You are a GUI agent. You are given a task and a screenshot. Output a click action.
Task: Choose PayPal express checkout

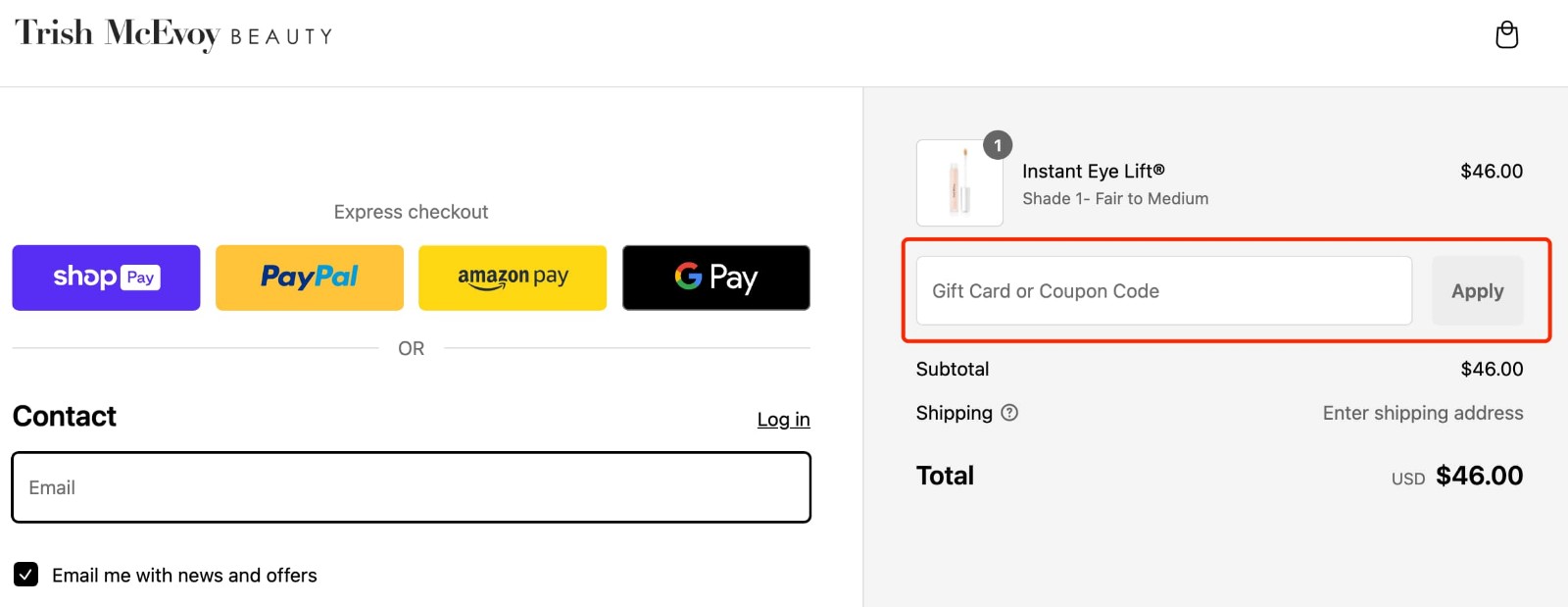click(310, 278)
